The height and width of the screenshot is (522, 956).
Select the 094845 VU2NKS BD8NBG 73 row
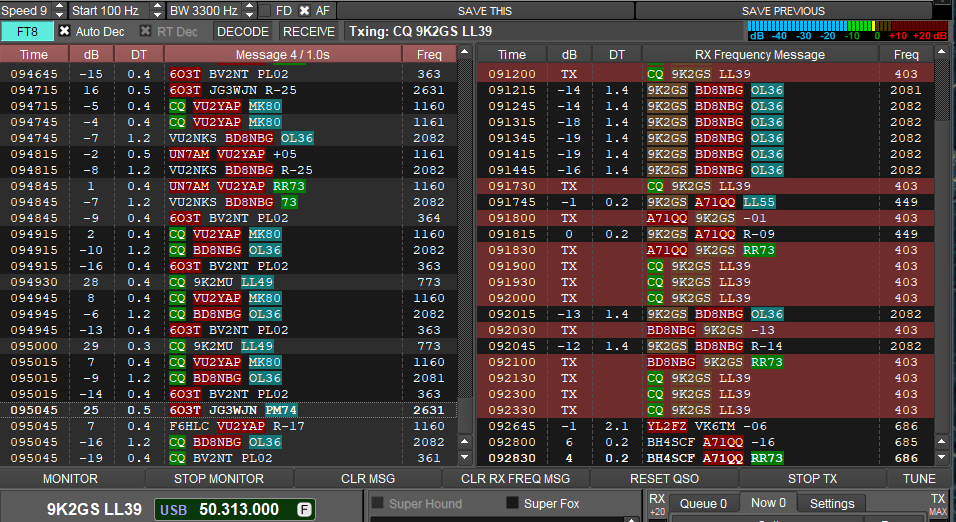[x=229, y=202]
